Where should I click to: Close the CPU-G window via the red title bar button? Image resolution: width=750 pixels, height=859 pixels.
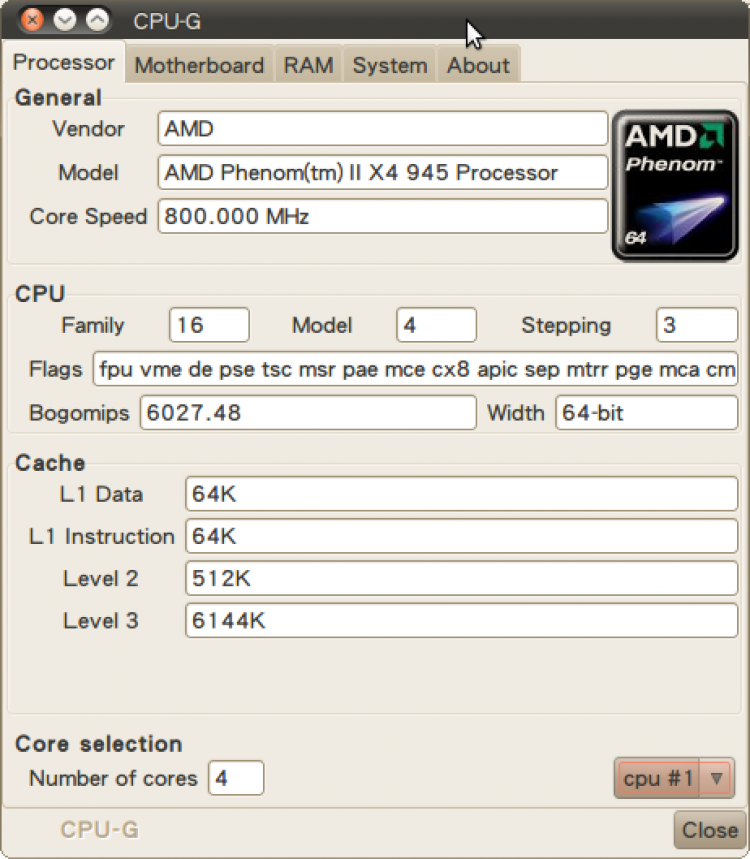pos(32,20)
